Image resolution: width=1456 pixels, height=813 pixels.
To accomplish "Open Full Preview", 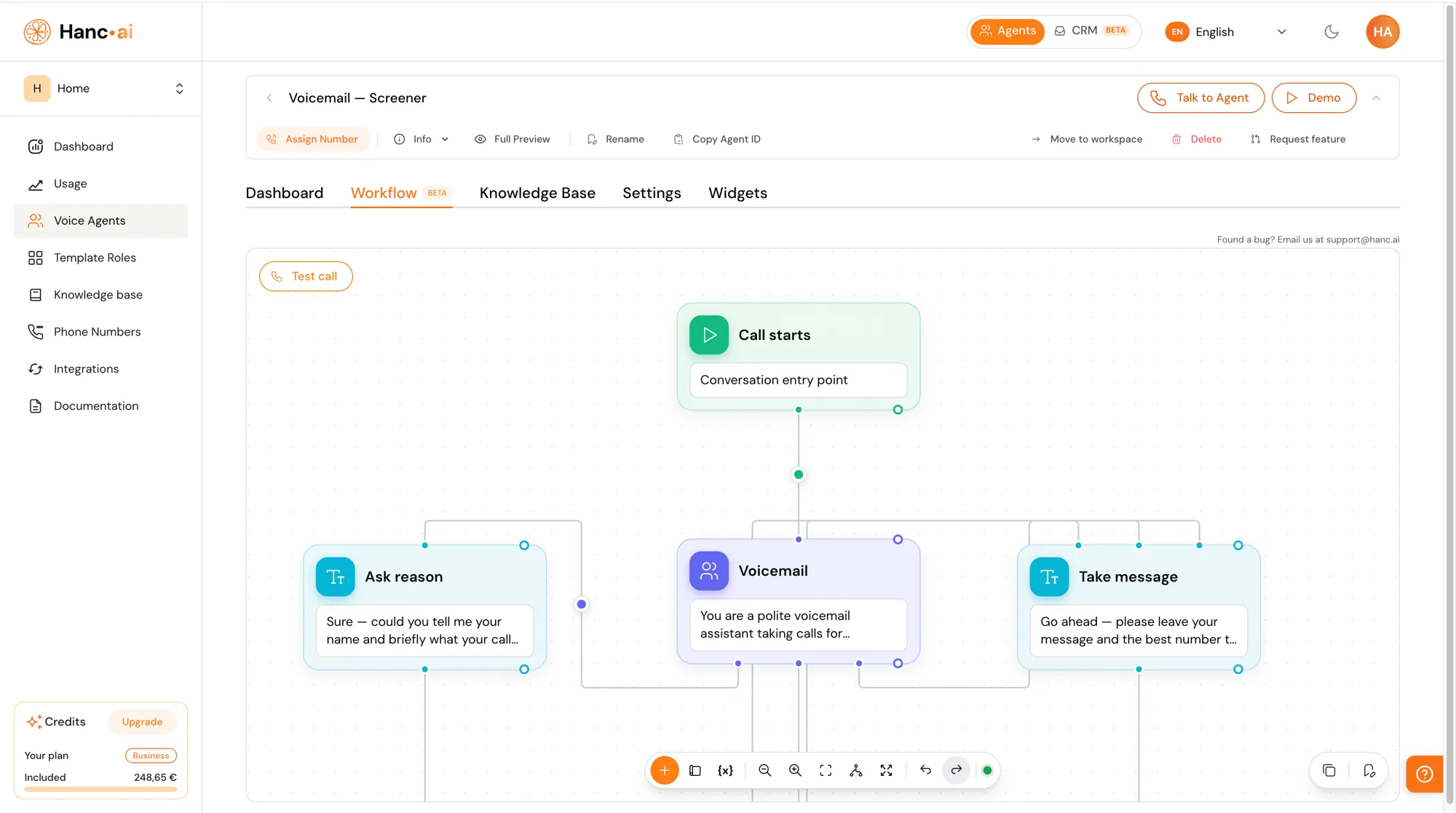I will (x=513, y=139).
